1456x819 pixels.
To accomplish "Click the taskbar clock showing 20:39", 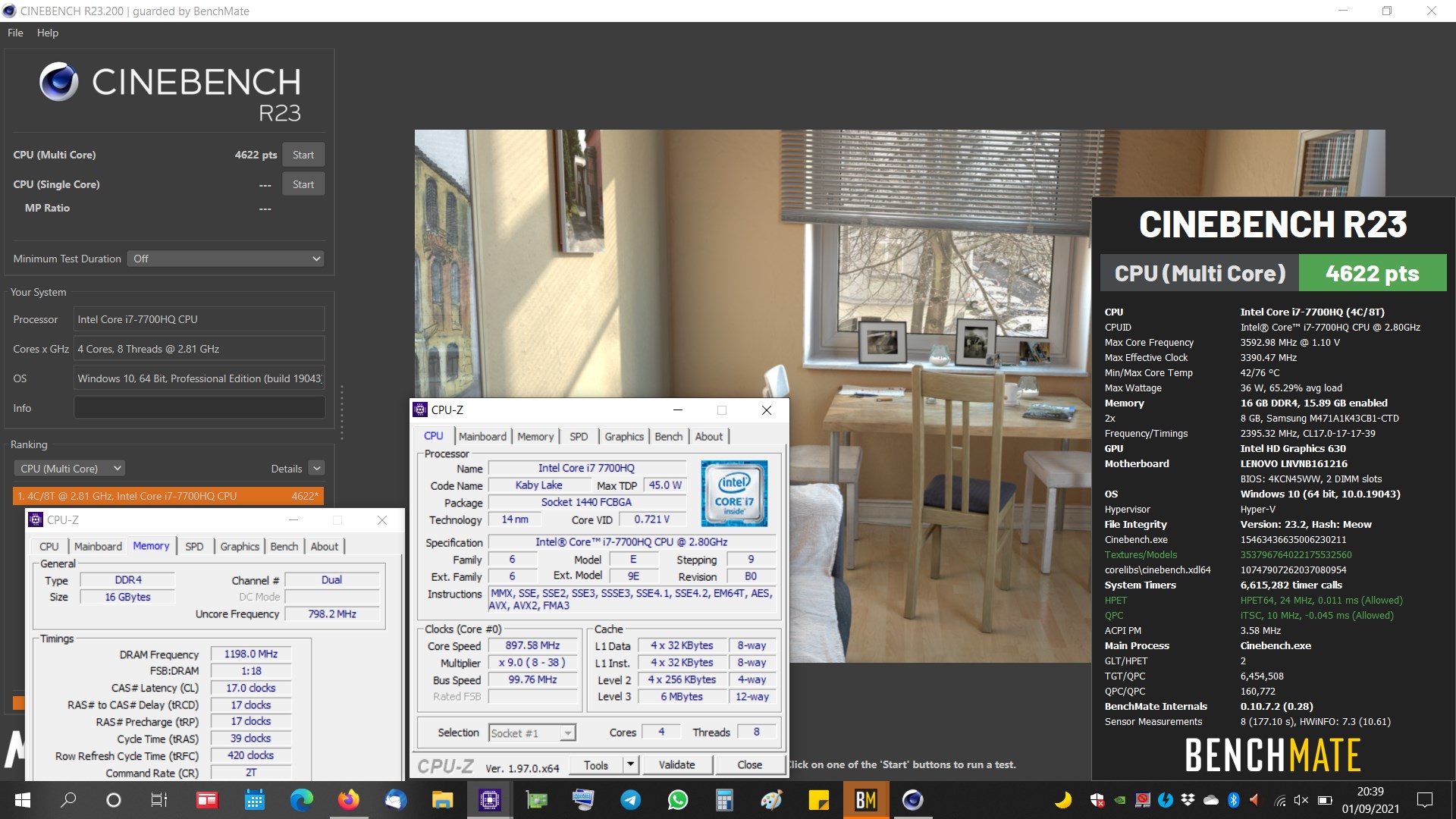I will point(1370,792).
